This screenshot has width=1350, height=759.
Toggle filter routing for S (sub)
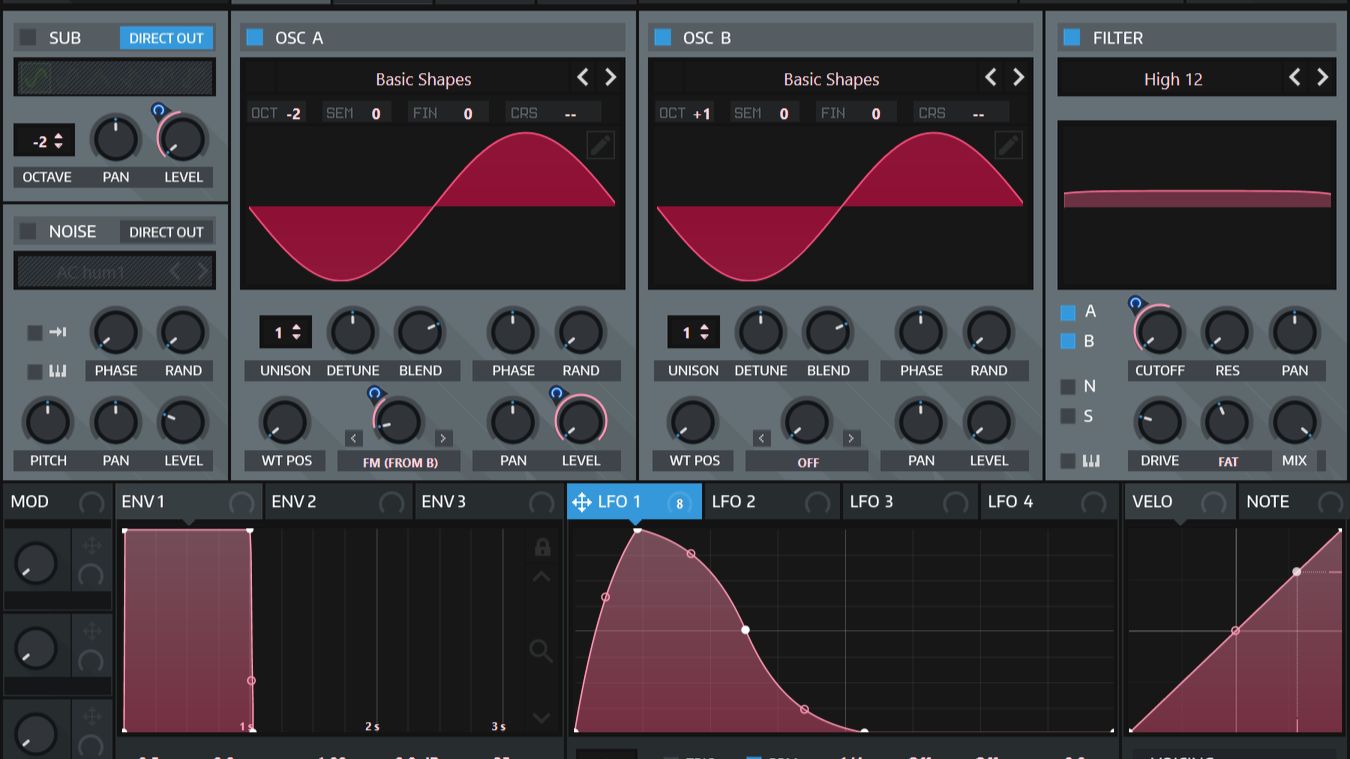point(1068,416)
